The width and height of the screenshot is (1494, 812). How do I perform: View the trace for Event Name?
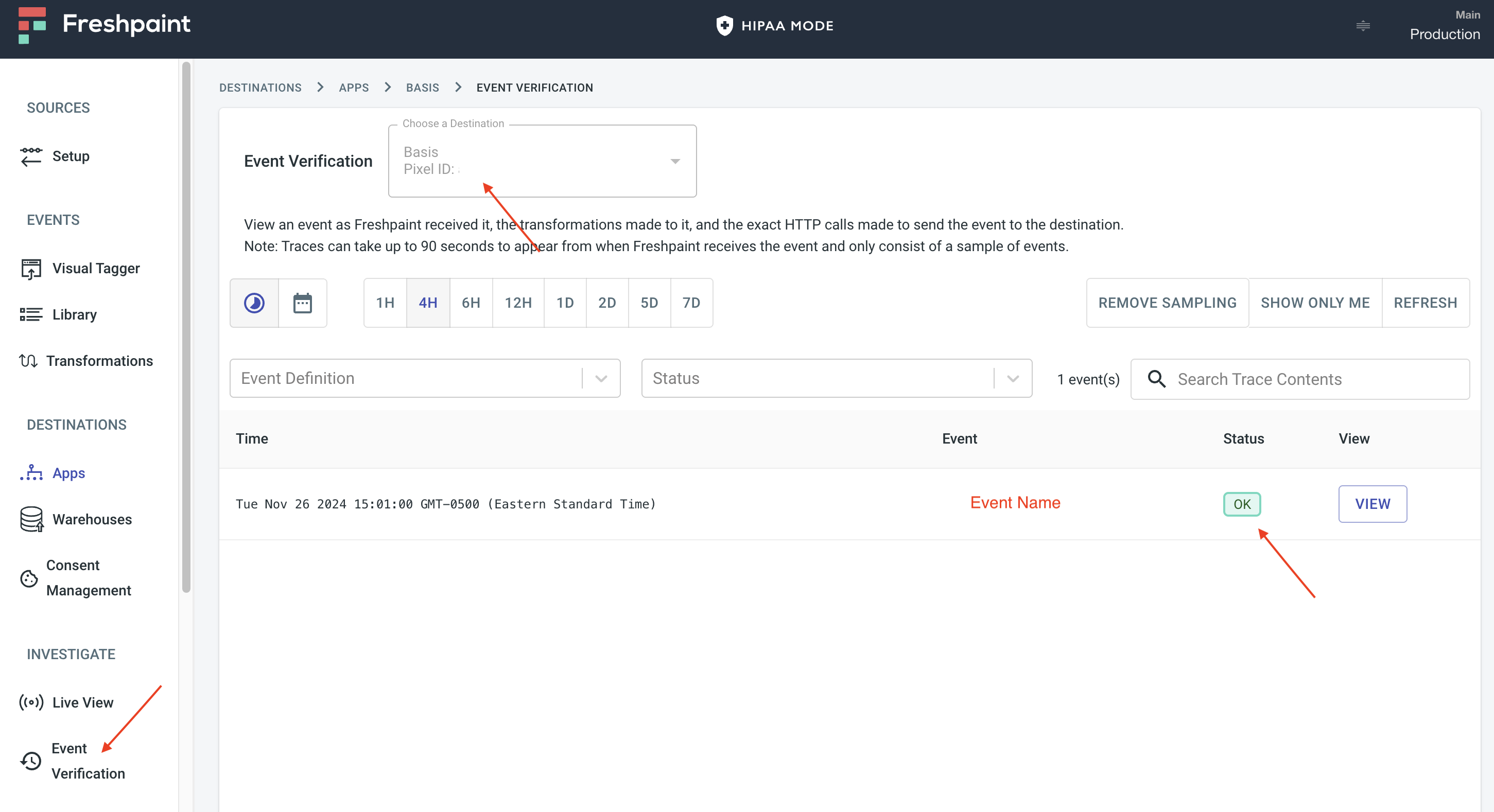[x=1372, y=504]
